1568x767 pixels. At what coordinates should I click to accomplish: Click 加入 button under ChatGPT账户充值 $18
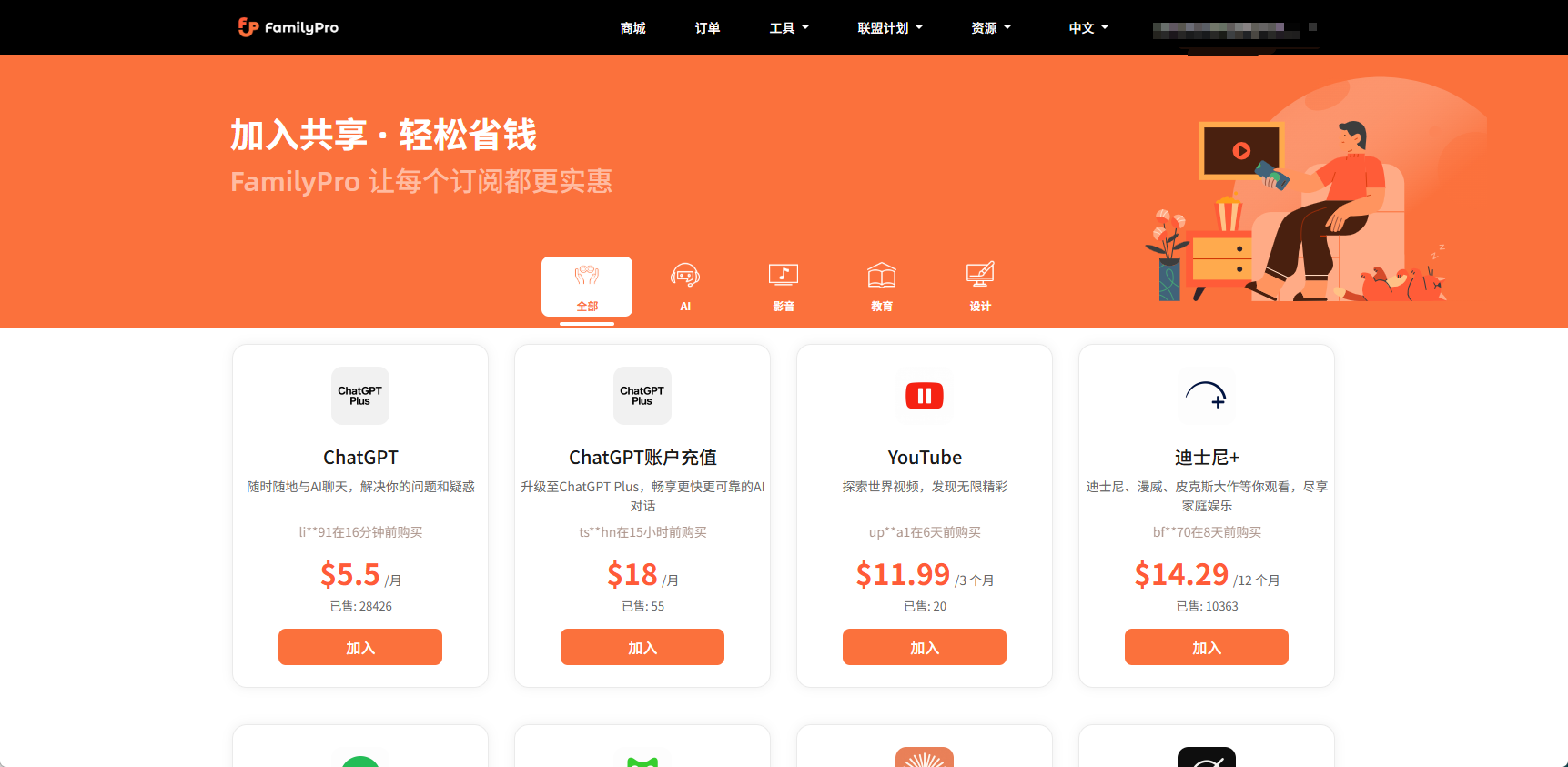(642, 647)
